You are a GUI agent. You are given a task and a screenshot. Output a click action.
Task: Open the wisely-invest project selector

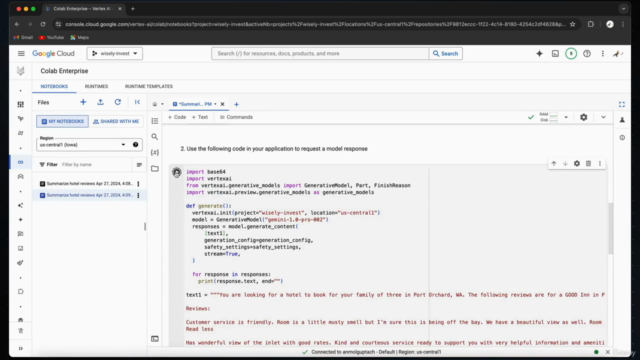coord(115,53)
